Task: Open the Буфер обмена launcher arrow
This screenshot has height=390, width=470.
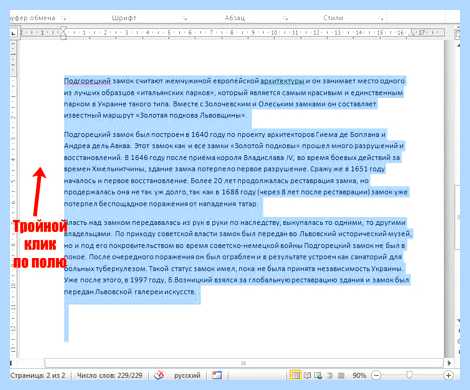Action: [64, 19]
